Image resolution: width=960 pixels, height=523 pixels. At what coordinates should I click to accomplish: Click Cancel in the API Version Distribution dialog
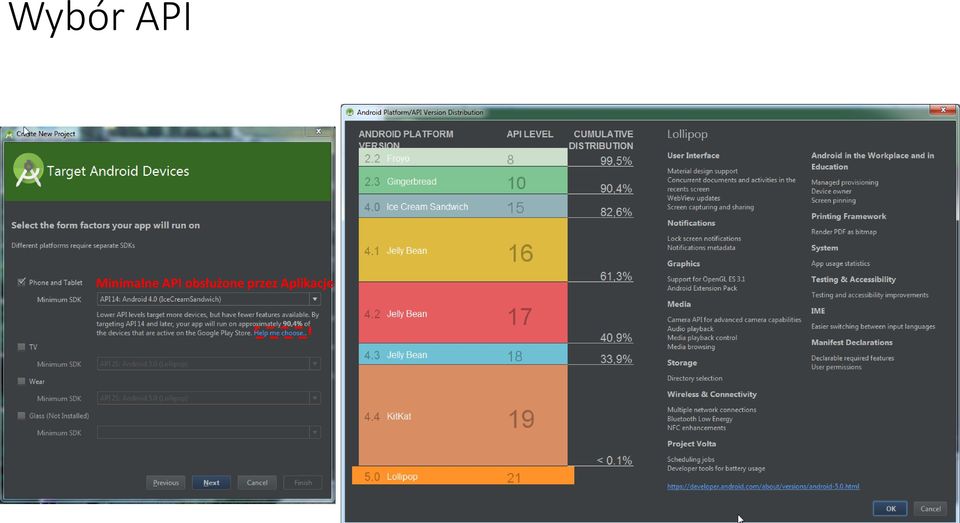click(x=931, y=508)
